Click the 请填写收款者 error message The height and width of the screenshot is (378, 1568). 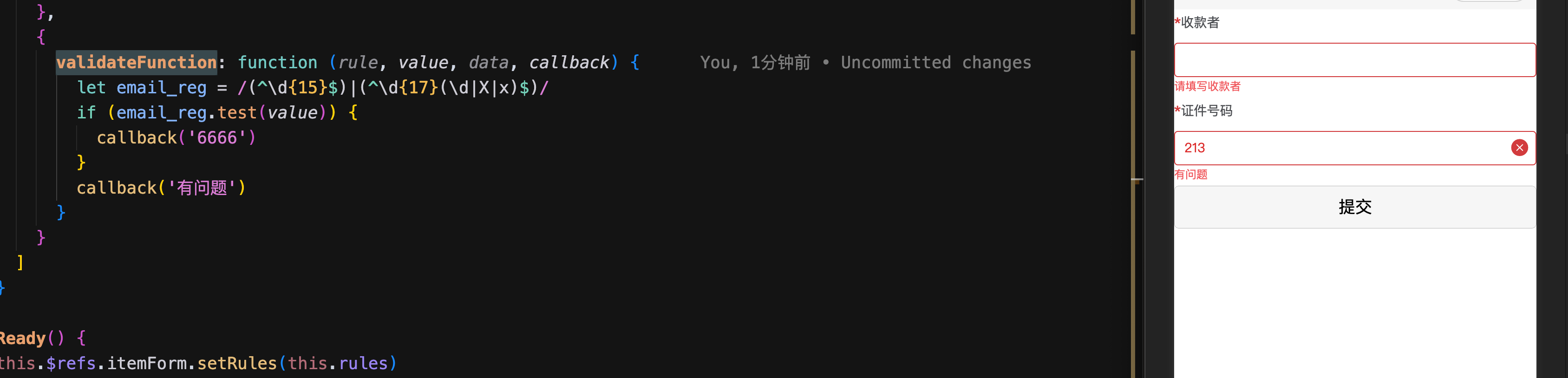(1207, 86)
